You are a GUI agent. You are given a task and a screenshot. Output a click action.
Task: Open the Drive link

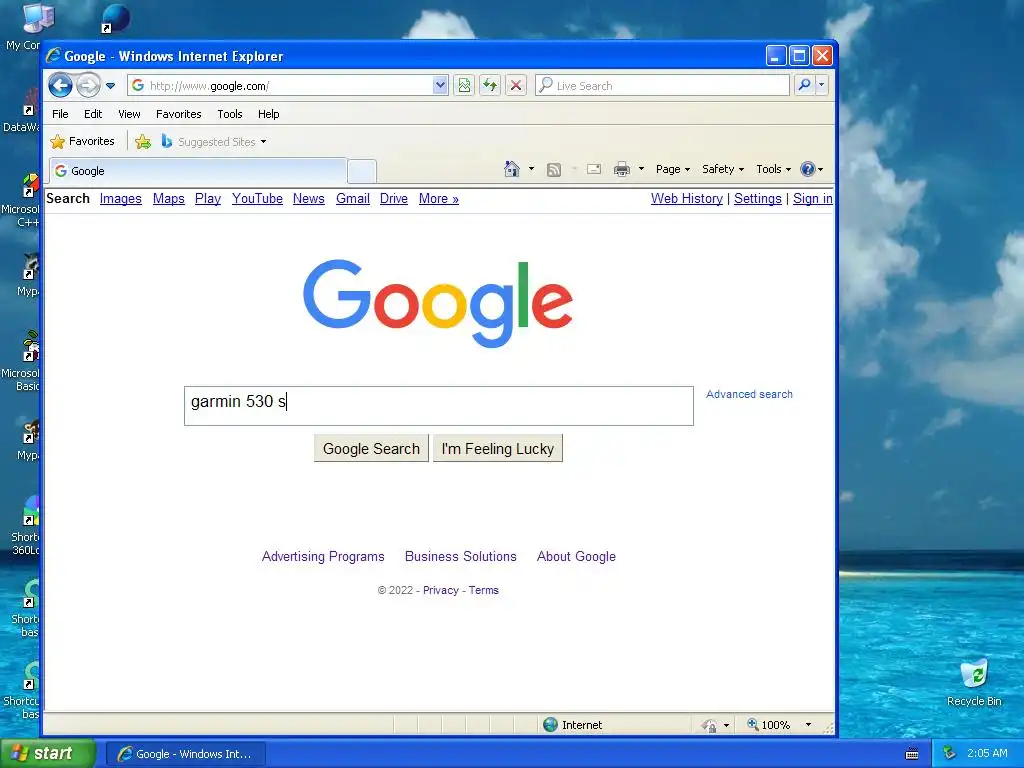[394, 199]
